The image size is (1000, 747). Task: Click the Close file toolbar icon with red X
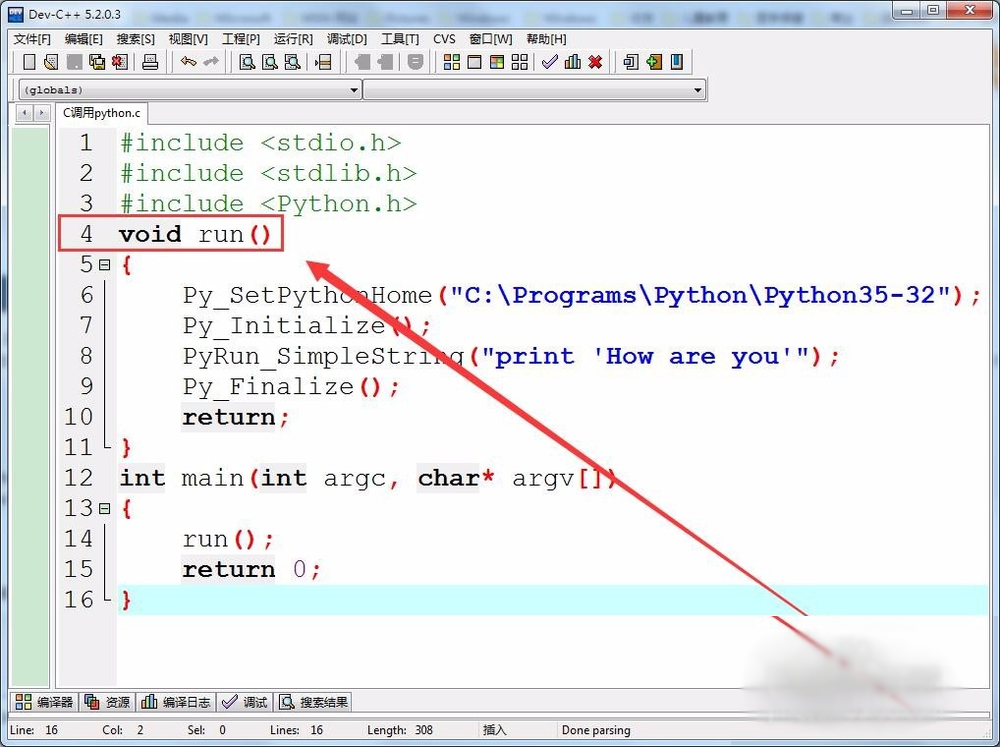coord(120,62)
